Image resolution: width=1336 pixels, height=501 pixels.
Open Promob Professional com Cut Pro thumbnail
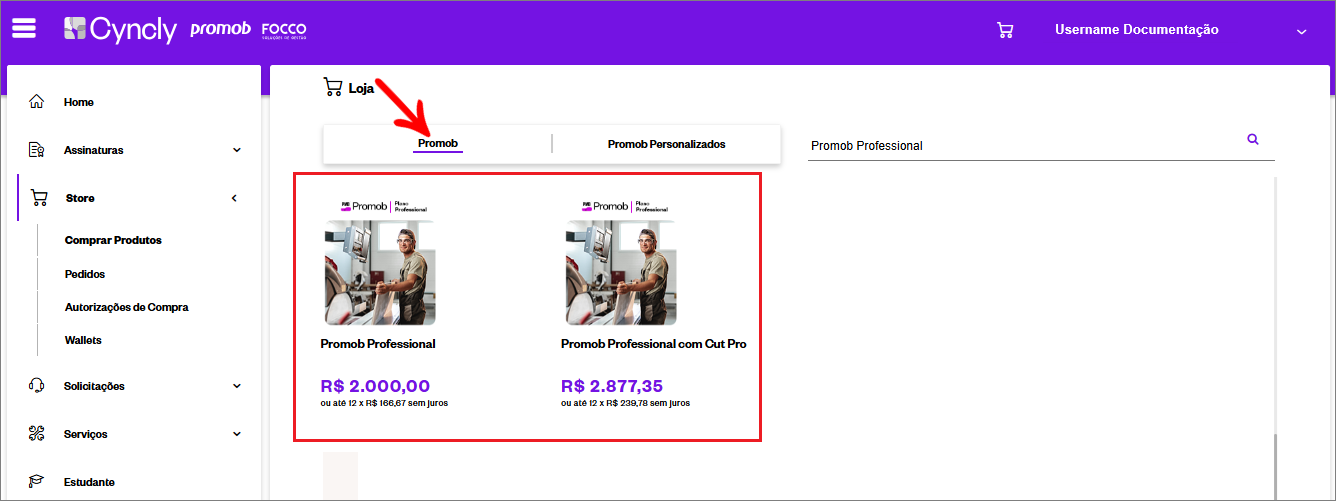(x=620, y=272)
